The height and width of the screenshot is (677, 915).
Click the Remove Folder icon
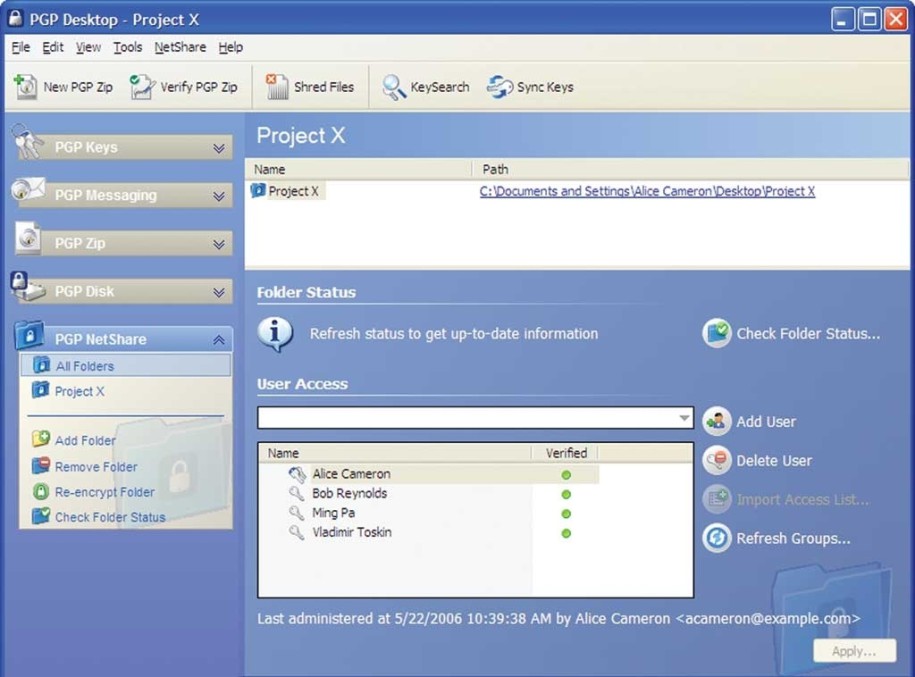click(x=41, y=465)
